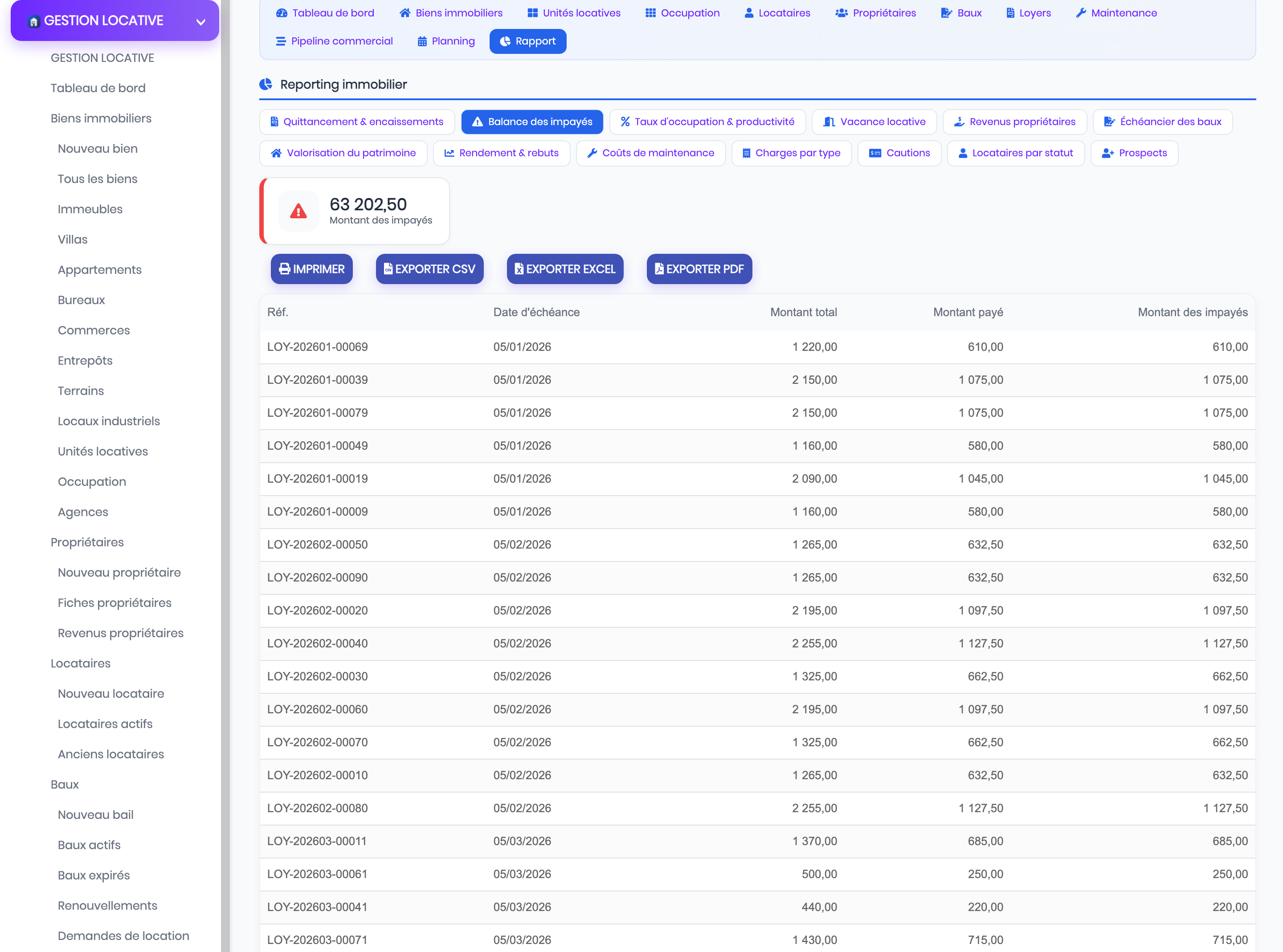Screen dimensions: 1283x952
Task: Open Immeubles in the sidebar
Action: pos(90,209)
